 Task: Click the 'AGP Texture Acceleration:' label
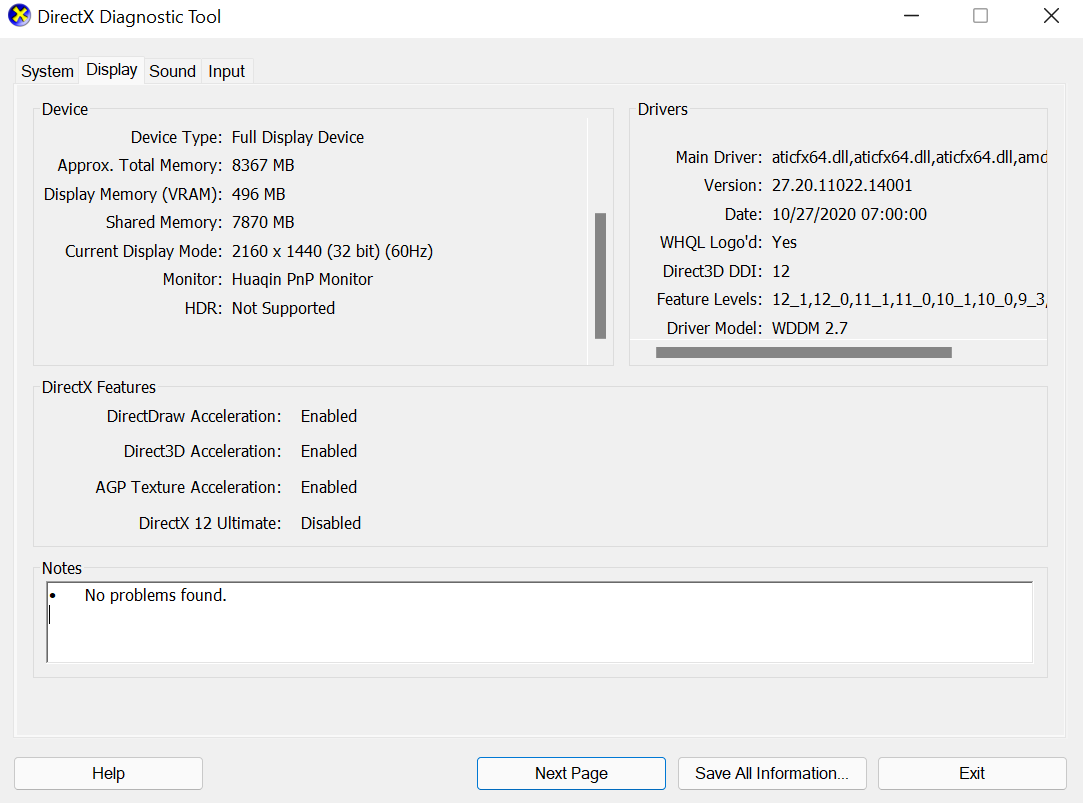pos(189,487)
